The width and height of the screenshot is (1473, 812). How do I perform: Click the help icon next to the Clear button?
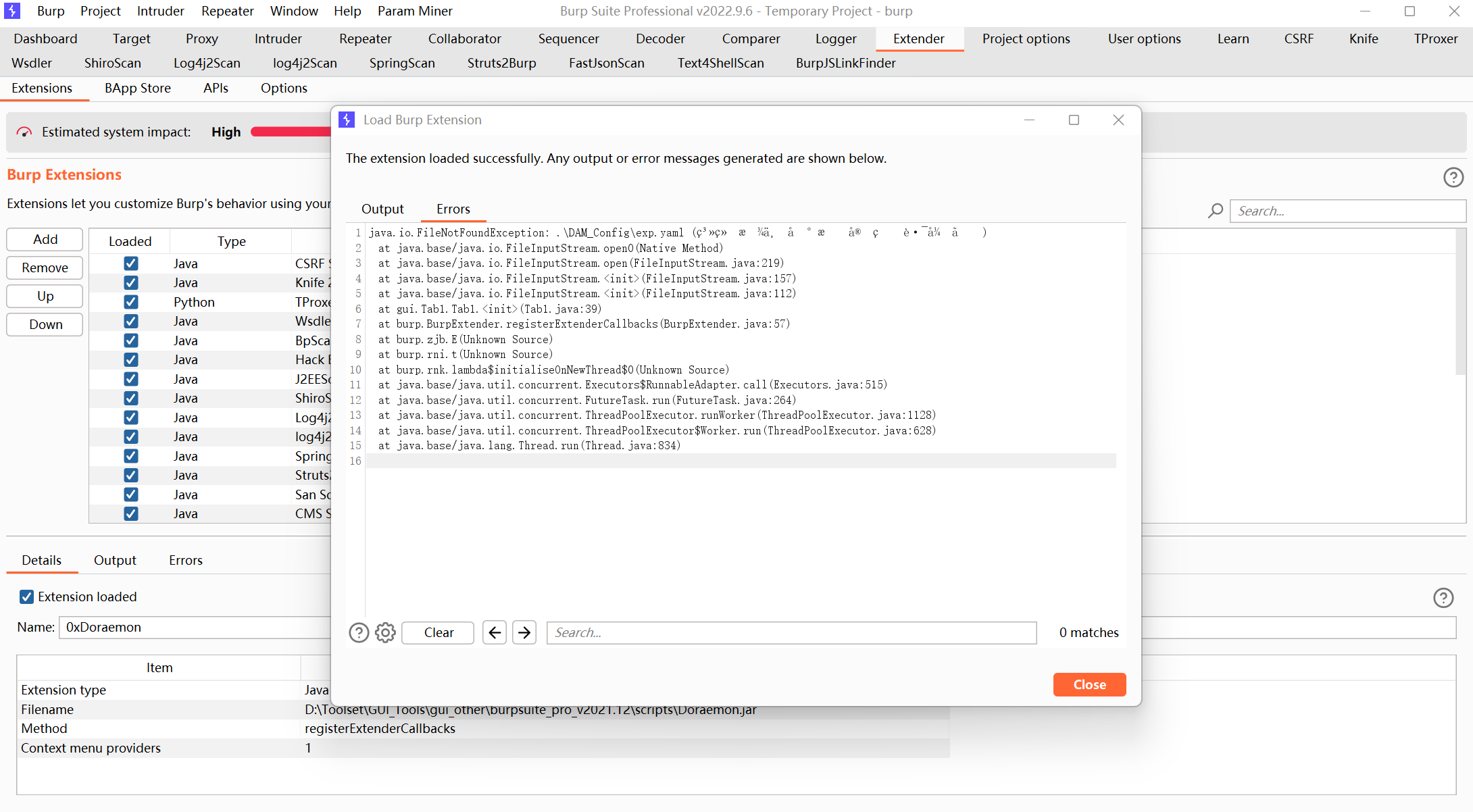click(x=359, y=632)
